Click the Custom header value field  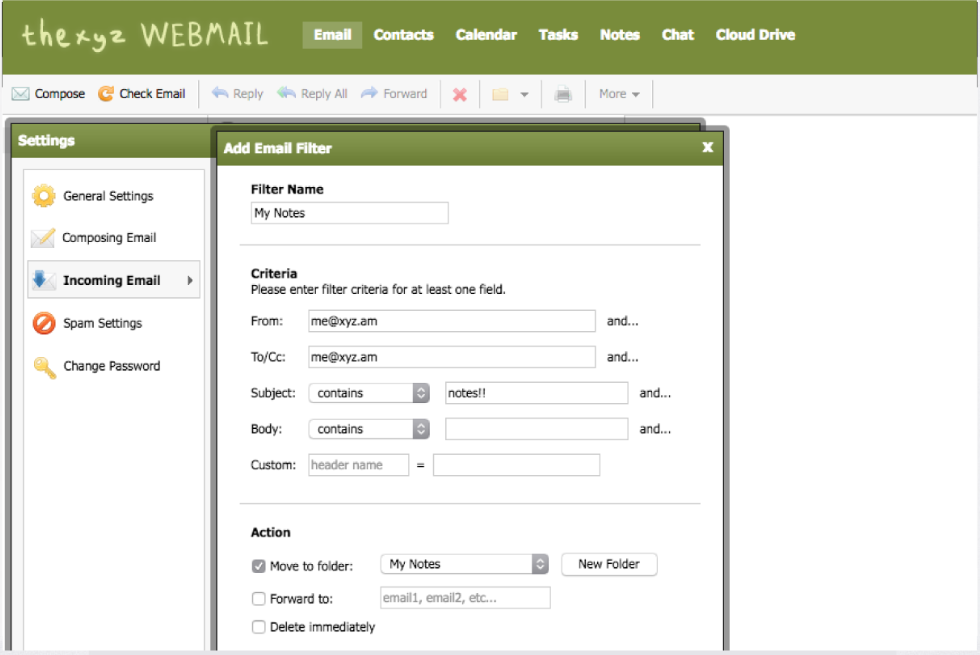pos(516,465)
